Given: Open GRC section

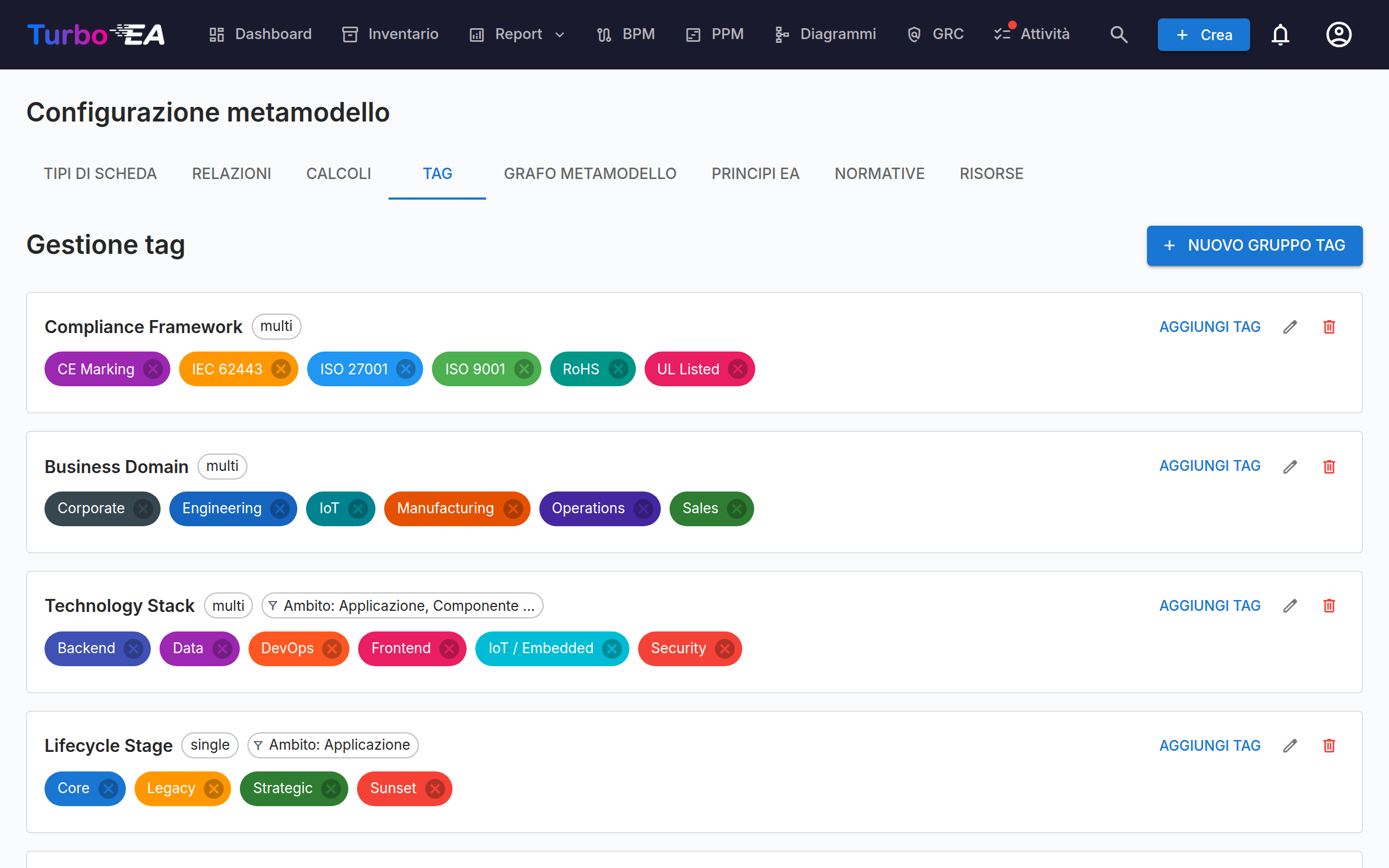Looking at the screenshot, I should (935, 34).
